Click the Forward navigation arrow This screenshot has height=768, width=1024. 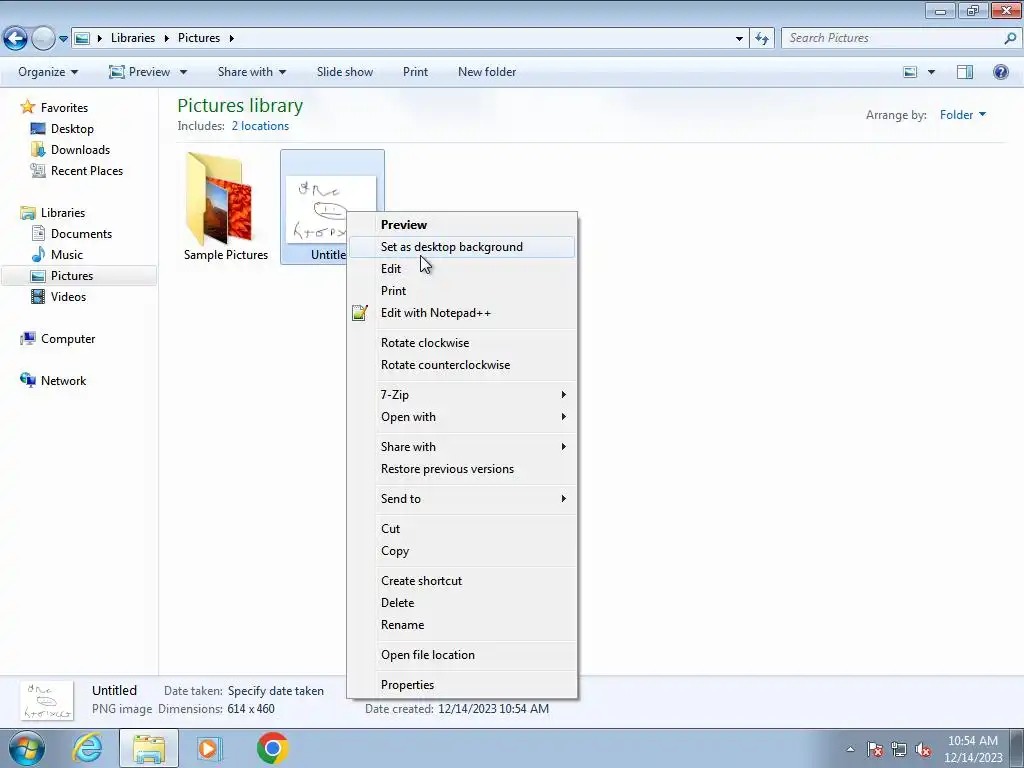pos(43,38)
